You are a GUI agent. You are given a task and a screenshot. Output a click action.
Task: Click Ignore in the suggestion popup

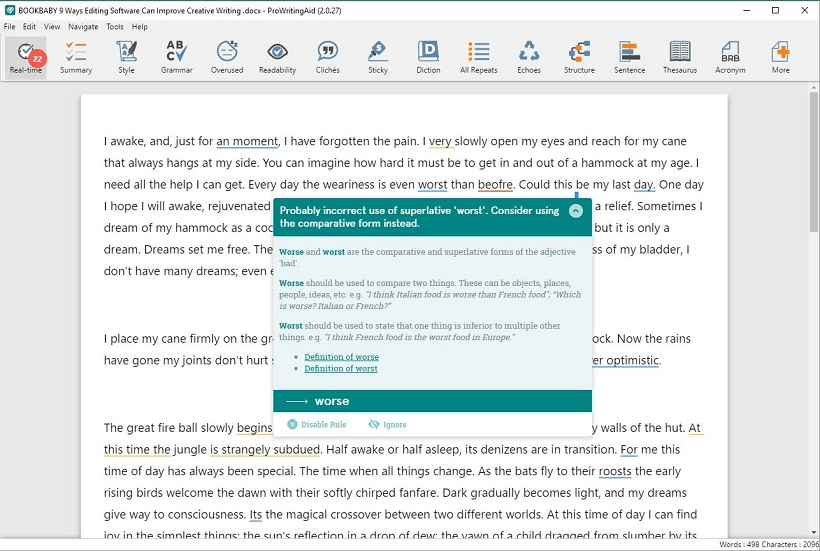[388, 424]
